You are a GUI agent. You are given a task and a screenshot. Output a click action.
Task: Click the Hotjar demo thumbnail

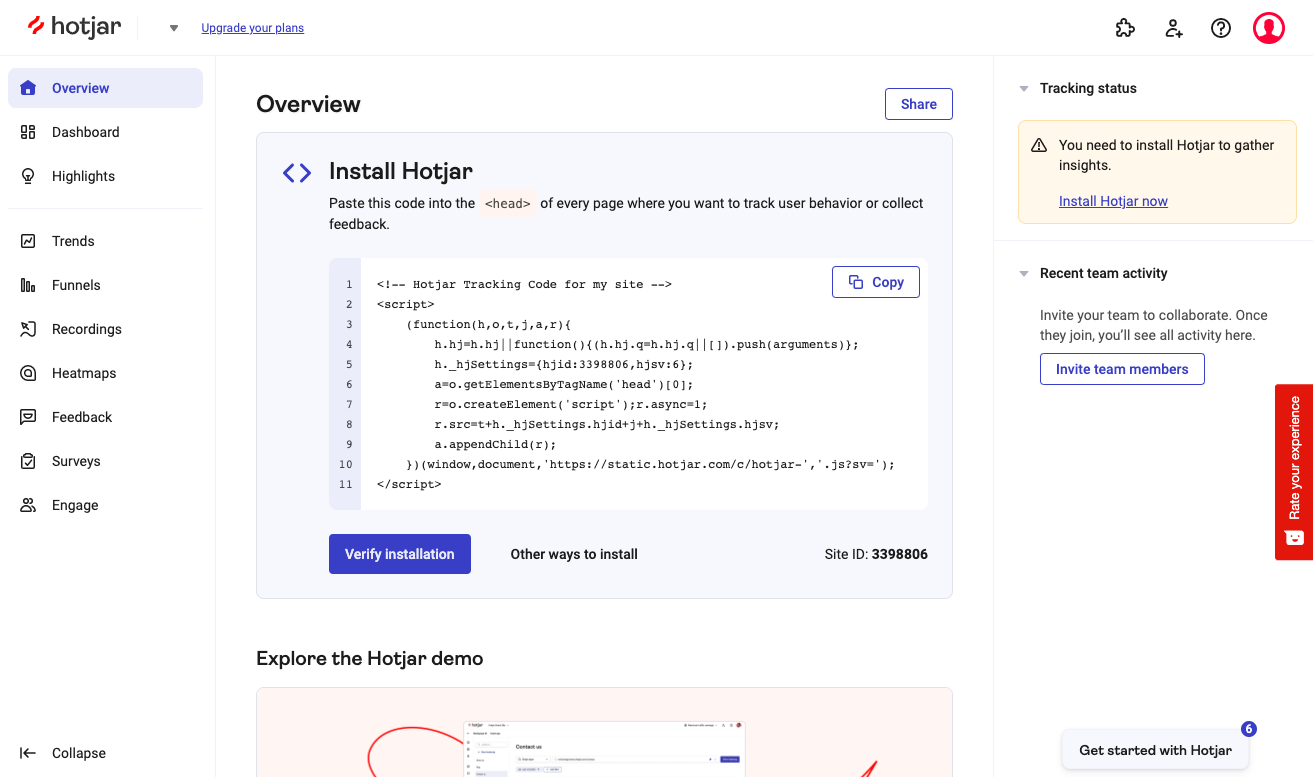click(604, 733)
